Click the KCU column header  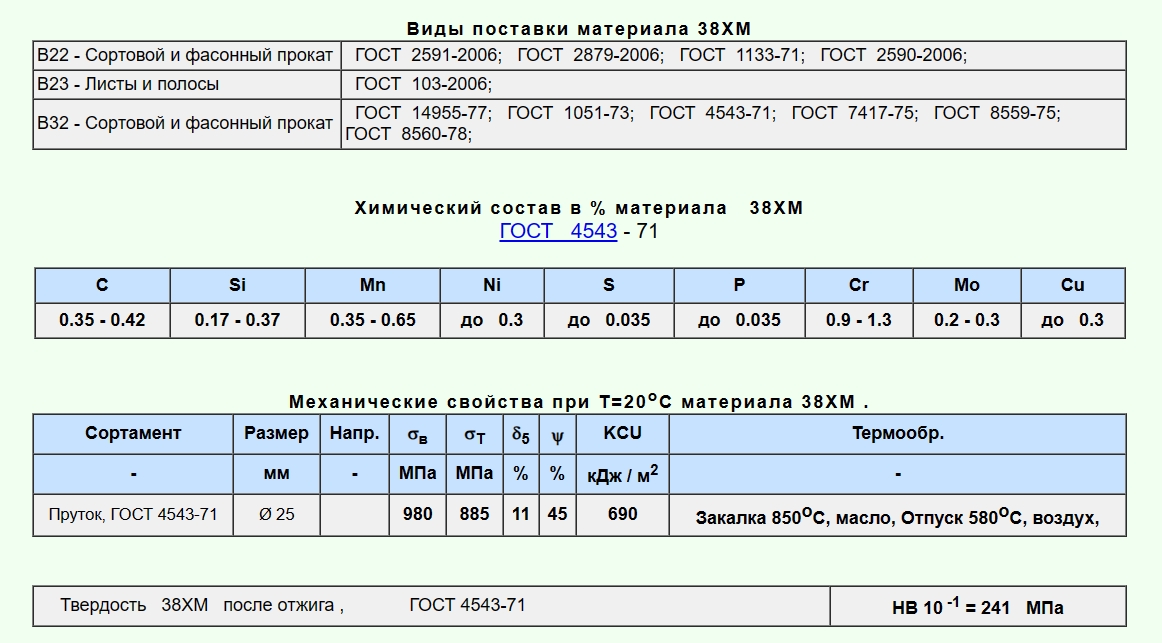coord(622,433)
